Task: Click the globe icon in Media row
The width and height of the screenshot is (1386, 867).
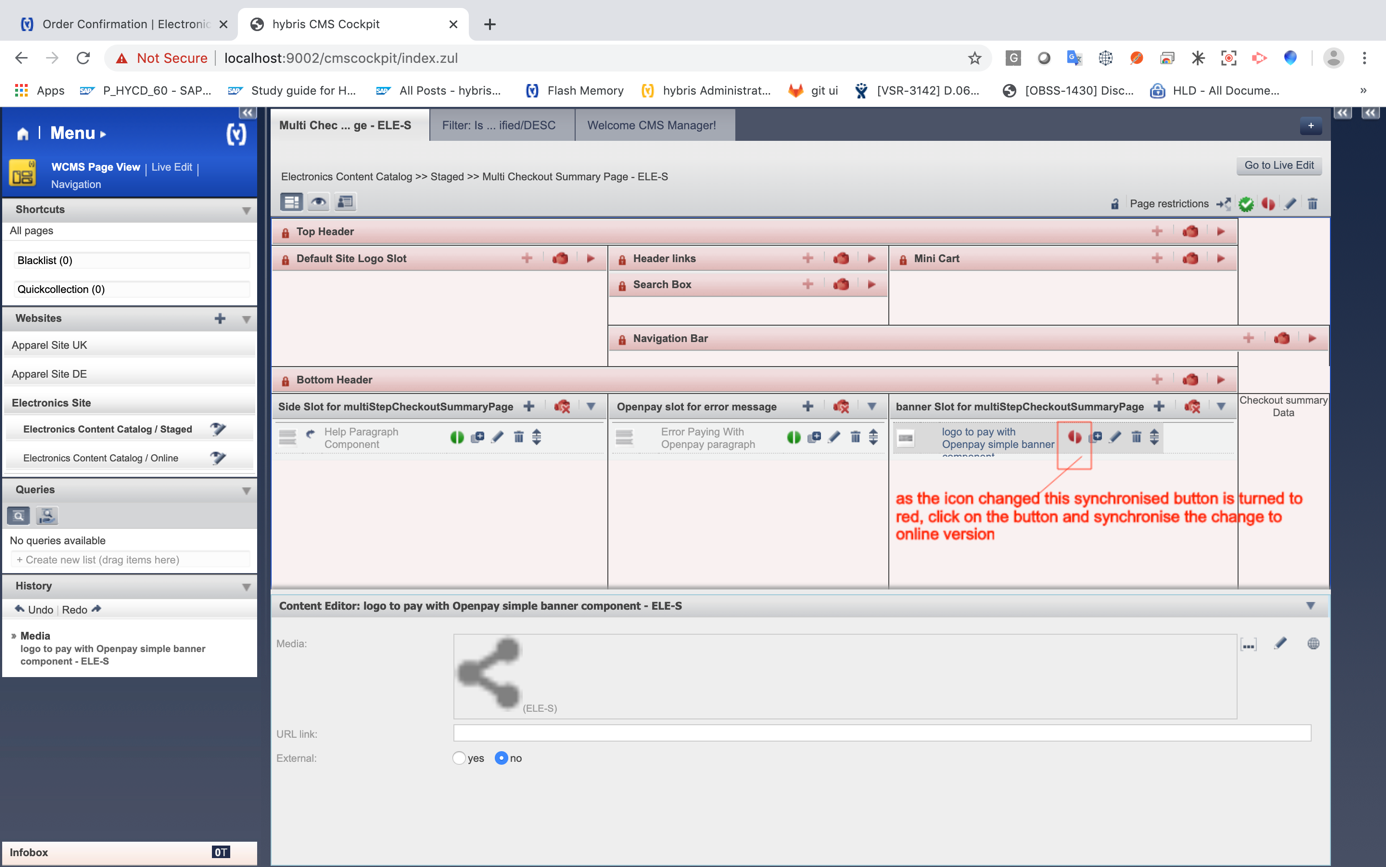Action: point(1313,644)
